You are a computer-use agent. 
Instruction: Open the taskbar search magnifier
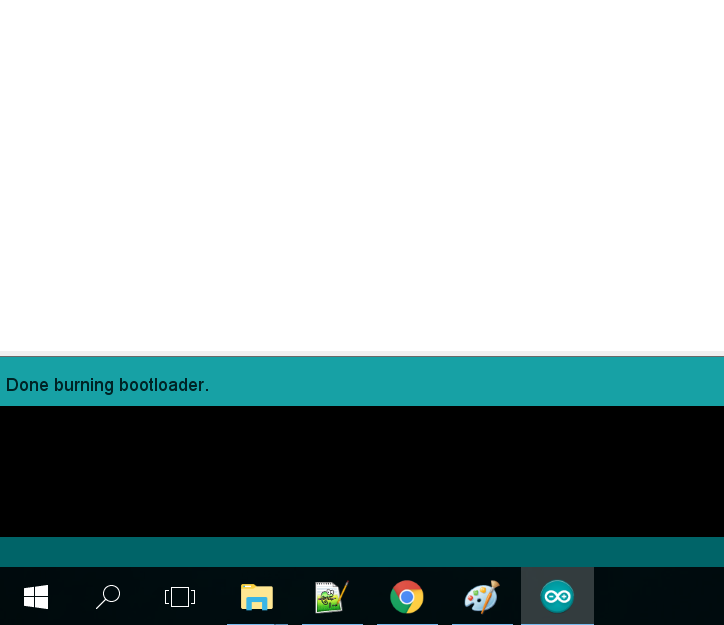(x=108, y=596)
